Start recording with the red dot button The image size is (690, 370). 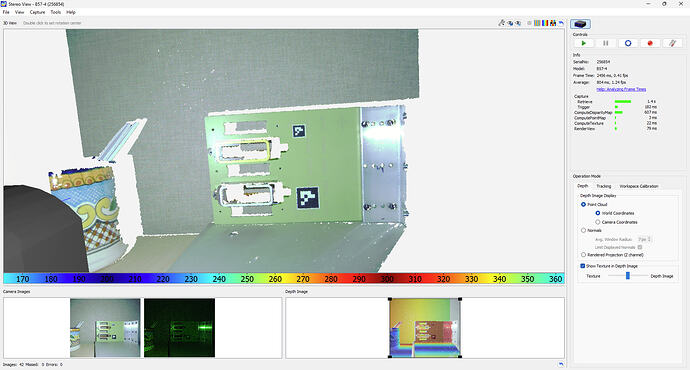point(650,43)
